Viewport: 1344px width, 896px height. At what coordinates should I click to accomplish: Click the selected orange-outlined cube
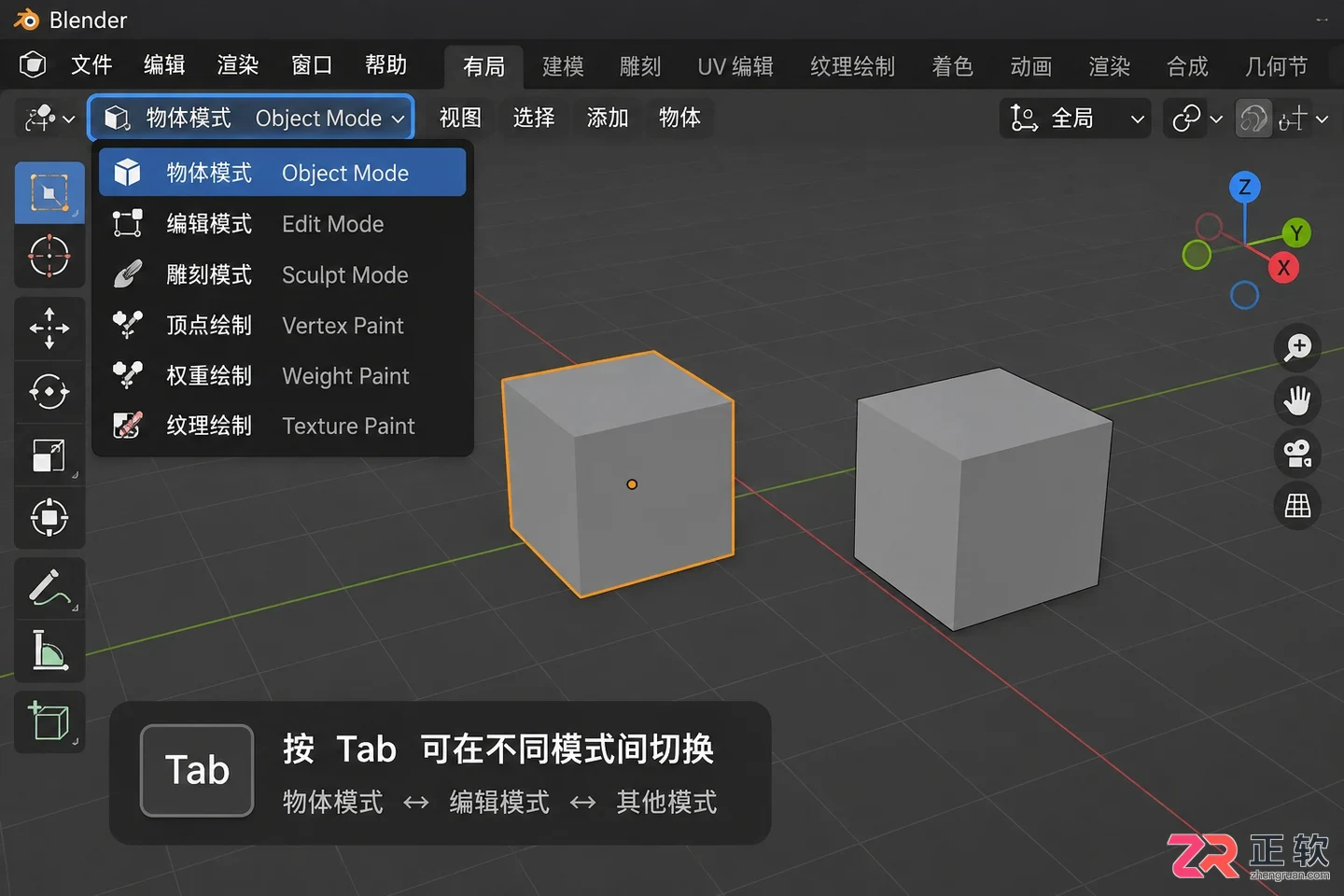coord(620,474)
